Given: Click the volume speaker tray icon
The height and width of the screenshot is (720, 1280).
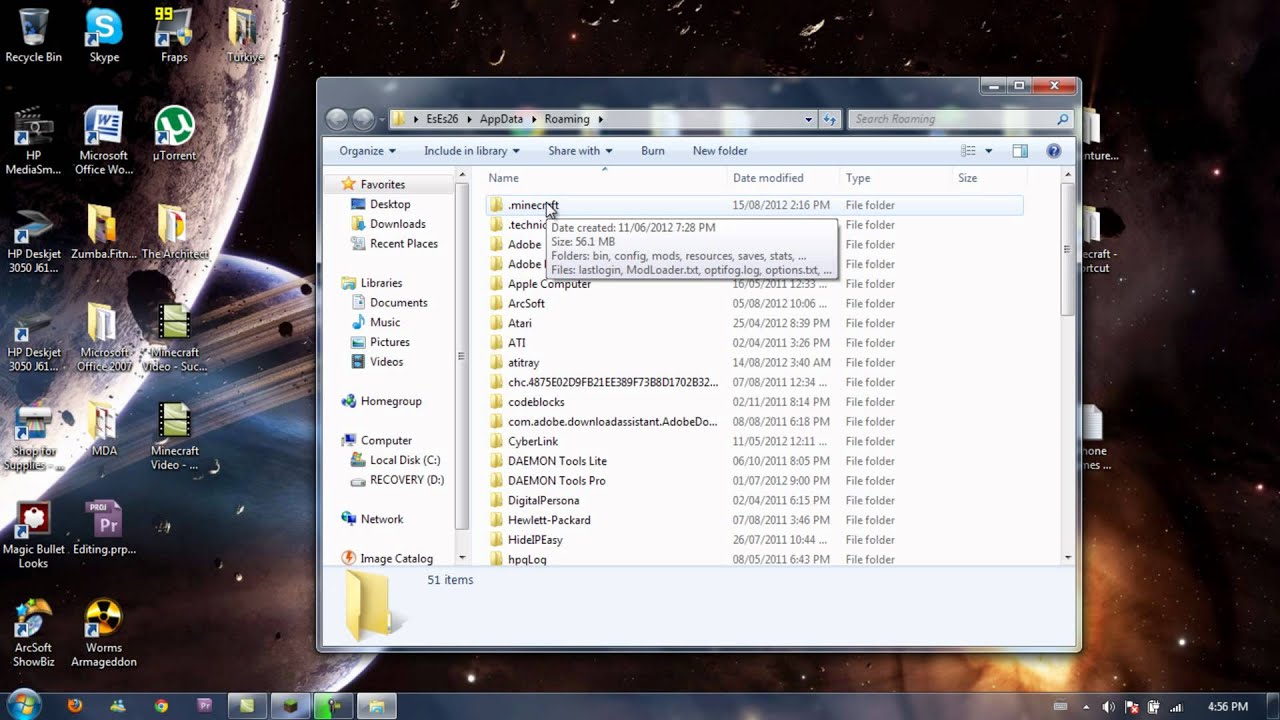Looking at the screenshot, I should [x=1108, y=706].
